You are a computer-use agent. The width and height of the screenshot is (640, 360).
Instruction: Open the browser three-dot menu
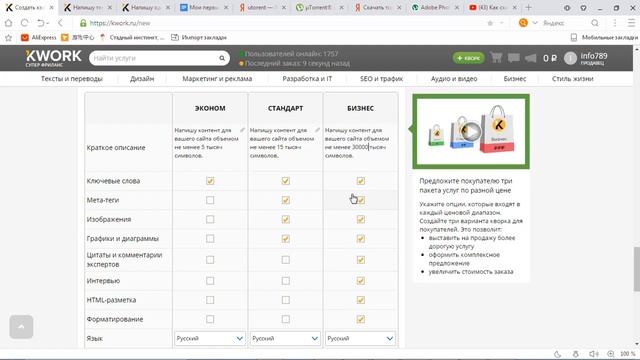coord(615,23)
